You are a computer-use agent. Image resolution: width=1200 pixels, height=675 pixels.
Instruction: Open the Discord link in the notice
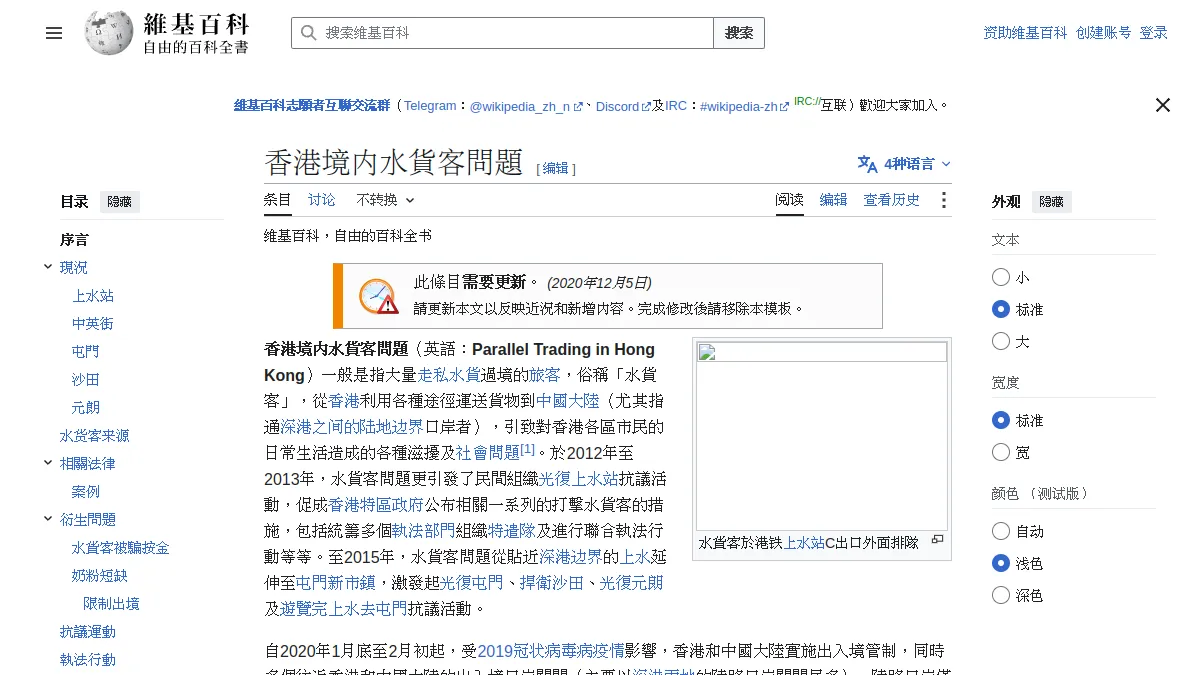point(623,106)
